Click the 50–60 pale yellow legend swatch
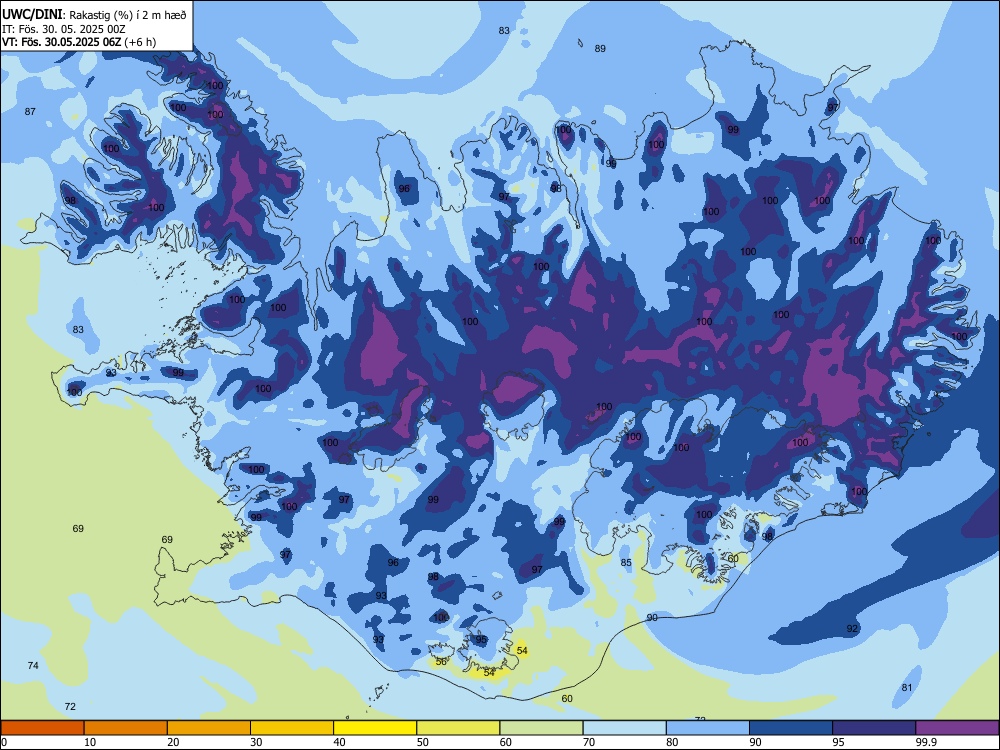The height and width of the screenshot is (750, 1000). 458,728
